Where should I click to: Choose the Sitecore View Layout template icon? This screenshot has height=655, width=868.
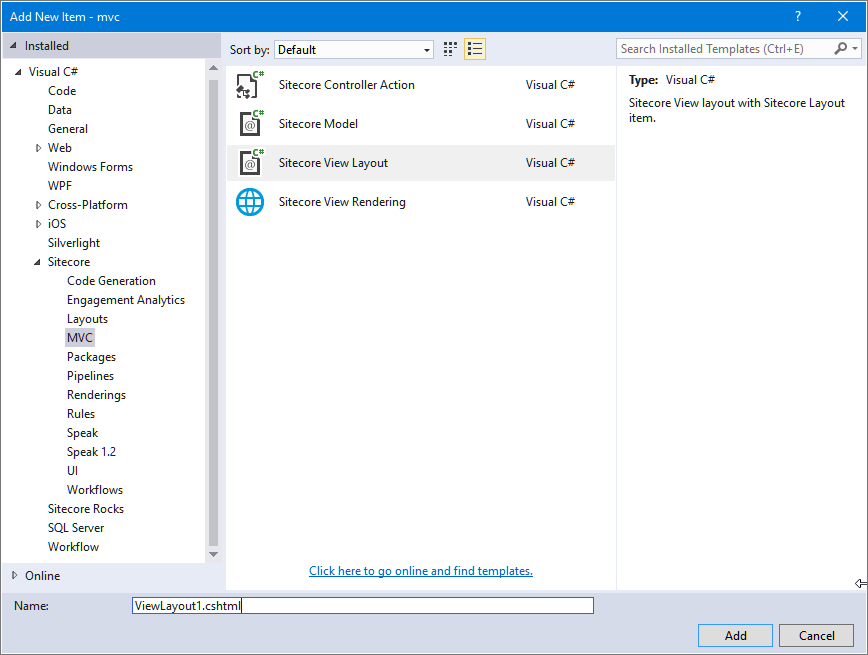[x=249, y=162]
